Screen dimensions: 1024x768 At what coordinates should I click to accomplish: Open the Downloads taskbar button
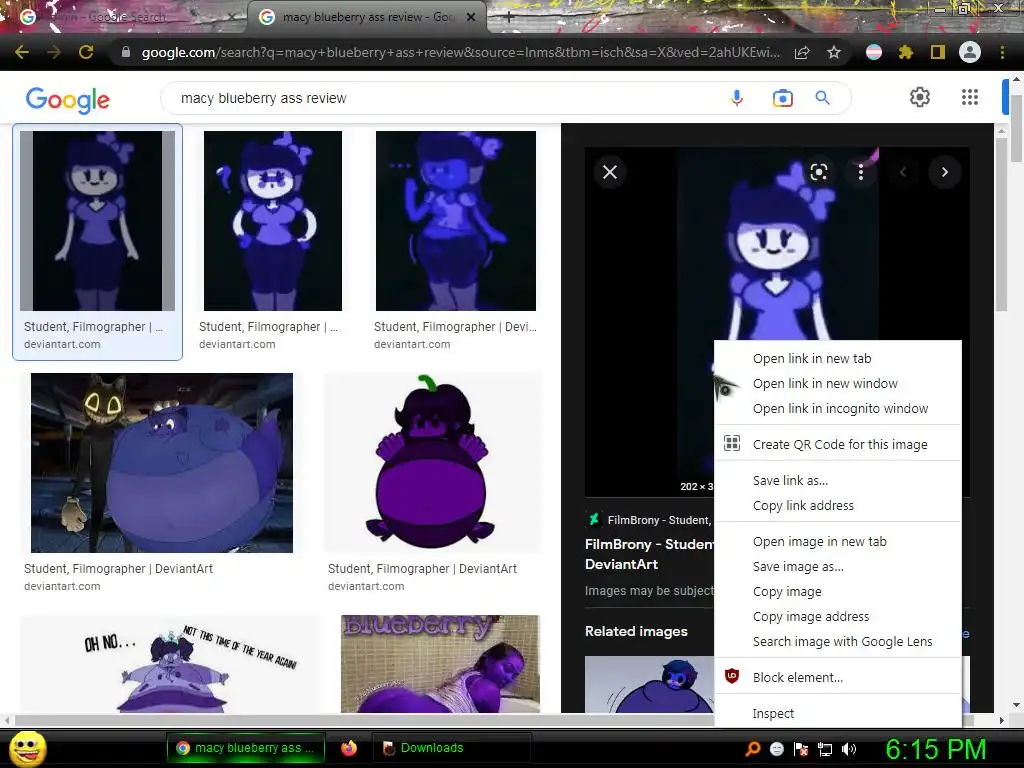[x=451, y=748]
